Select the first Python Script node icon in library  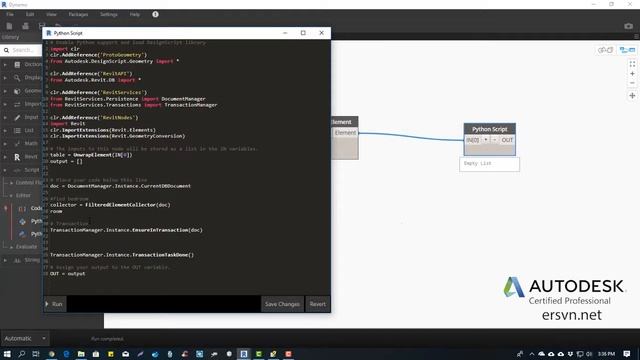tap(22, 221)
